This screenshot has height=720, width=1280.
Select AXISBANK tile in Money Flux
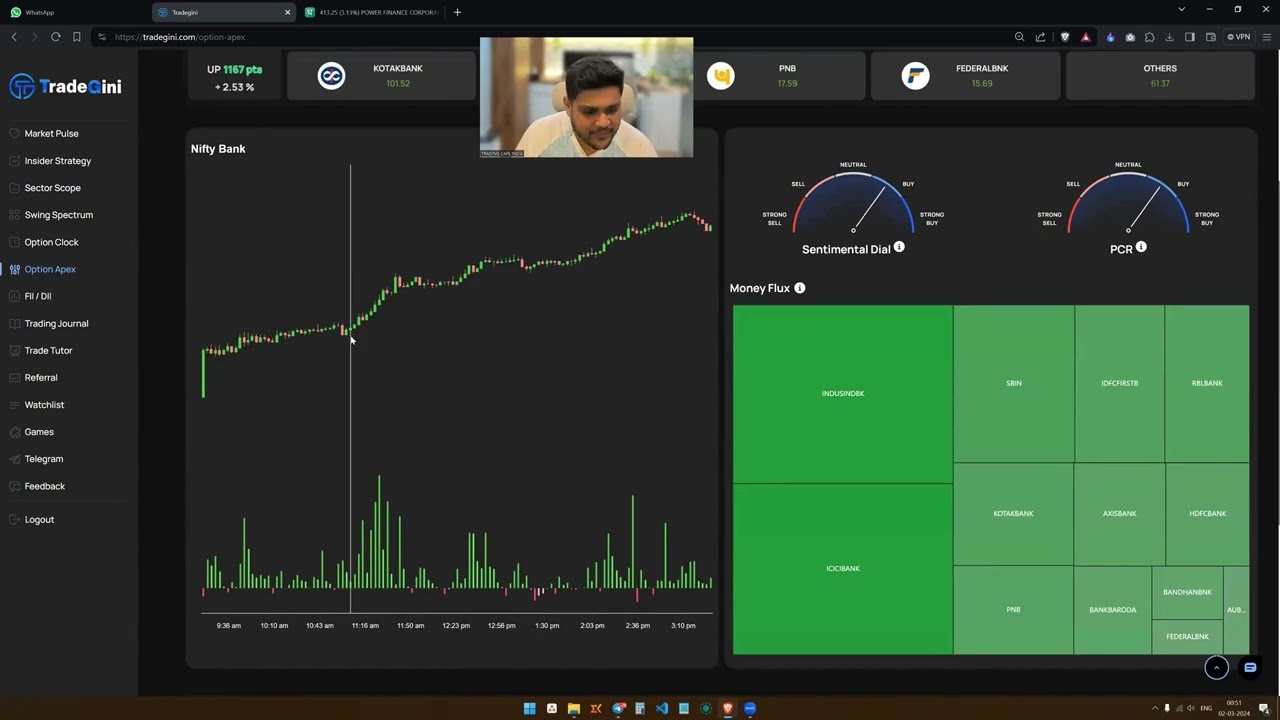tap(1119, 514)
